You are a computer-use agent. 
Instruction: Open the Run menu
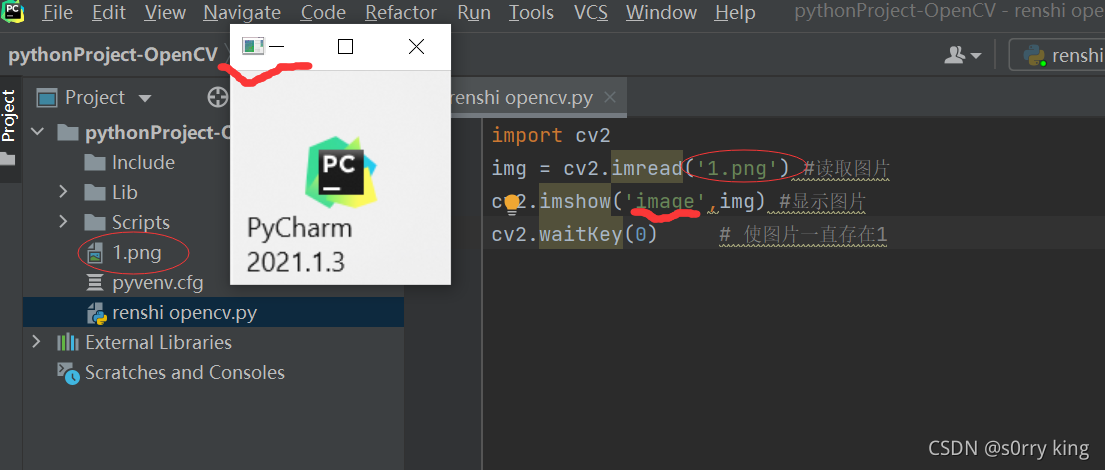click(x=474, y=13)
